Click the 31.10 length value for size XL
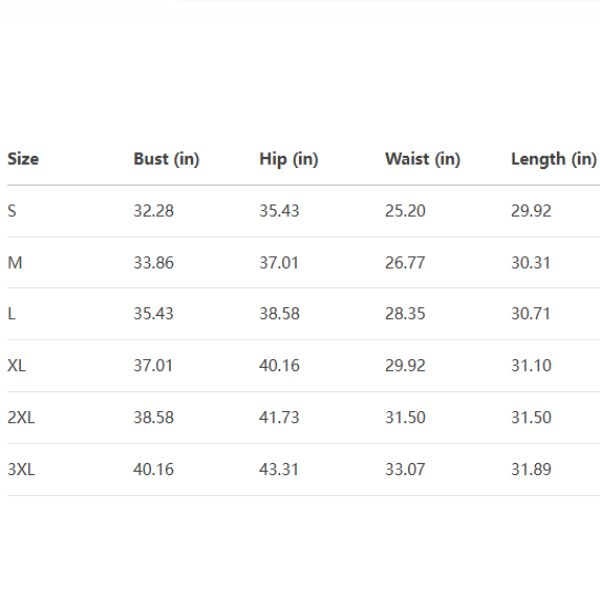Image resolution: width=600 pixels, height=600 pixels. pyautogui.click(x=531, y=366)
